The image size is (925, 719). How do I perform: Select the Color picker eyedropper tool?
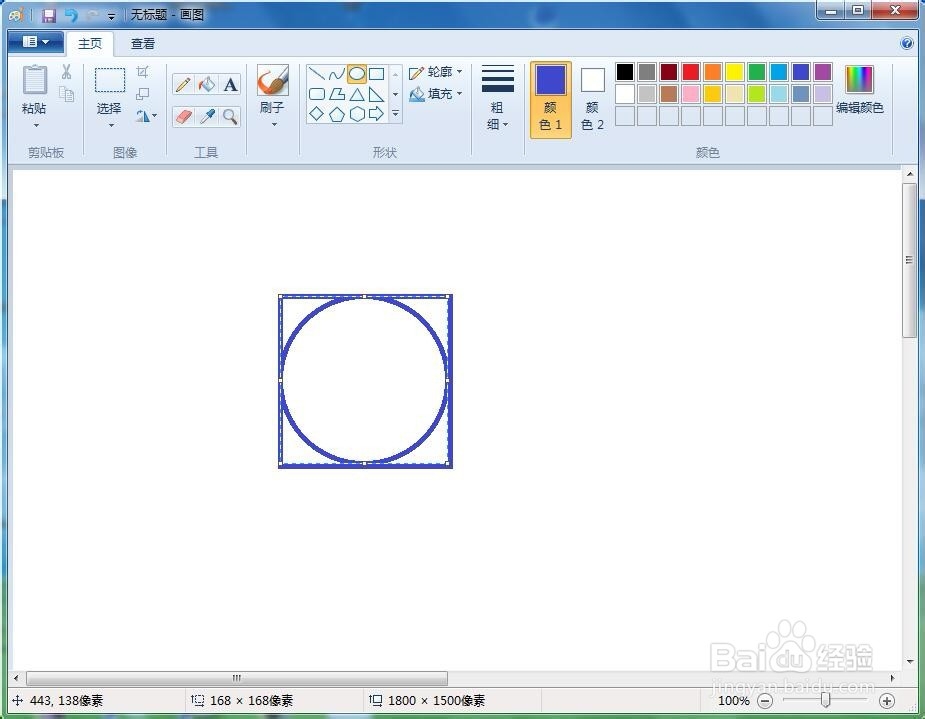click(x=206, y=116)
